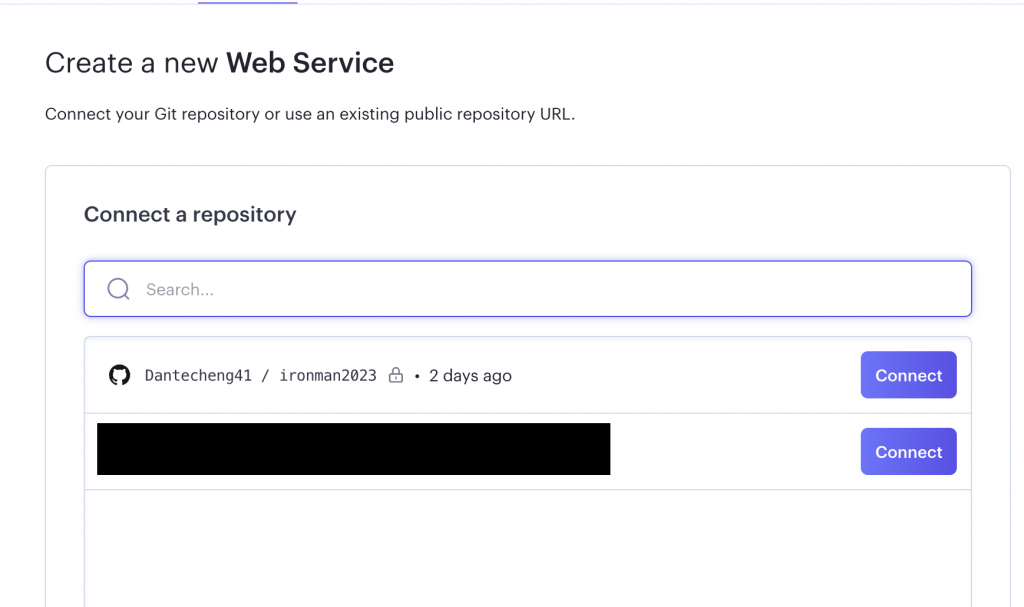1024x607 pixels.
Task: Click the private repository lock icon
Action: coord(395,376)
